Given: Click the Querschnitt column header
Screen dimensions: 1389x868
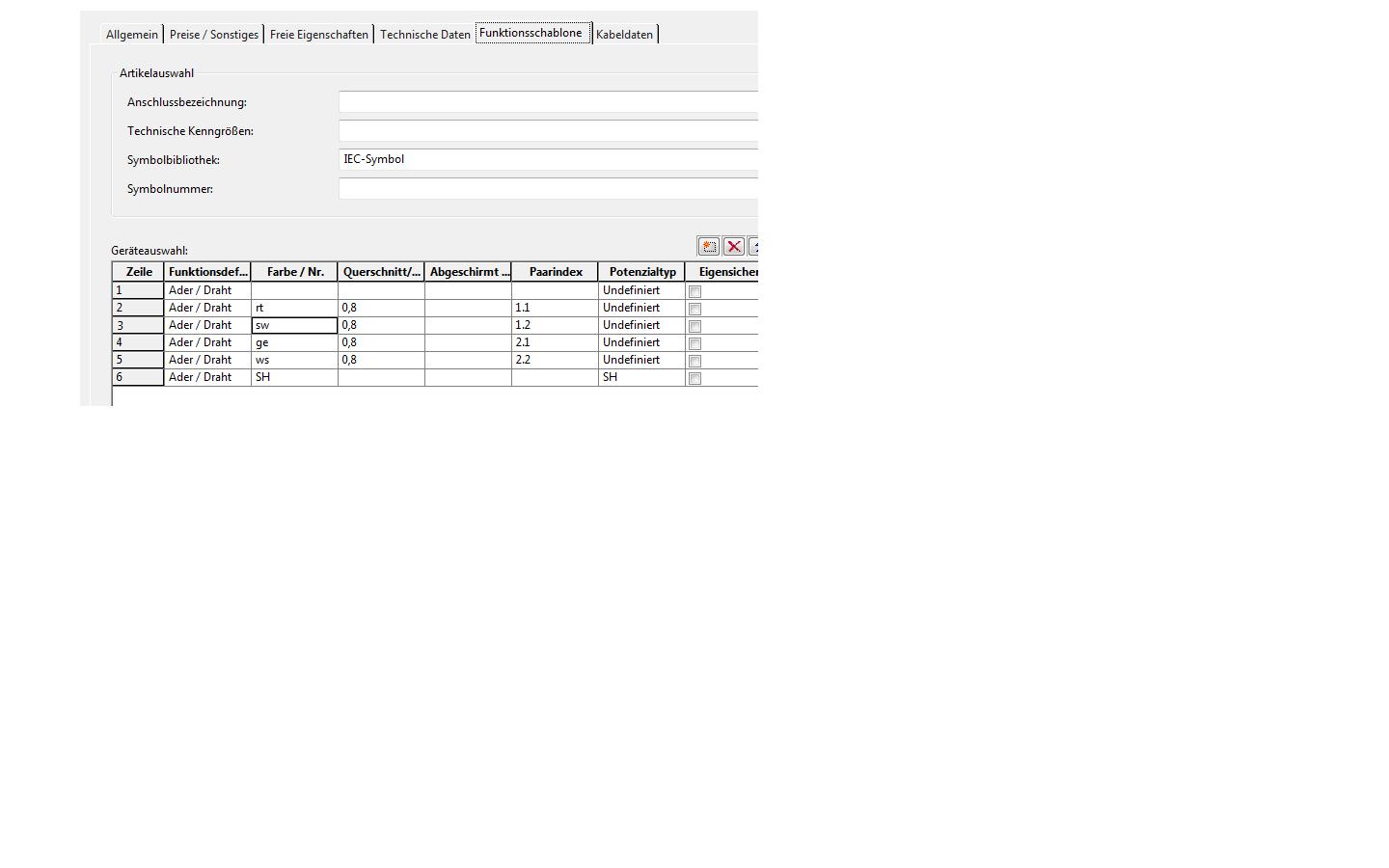Looking at the screenshot, I should tap(381, 272).
